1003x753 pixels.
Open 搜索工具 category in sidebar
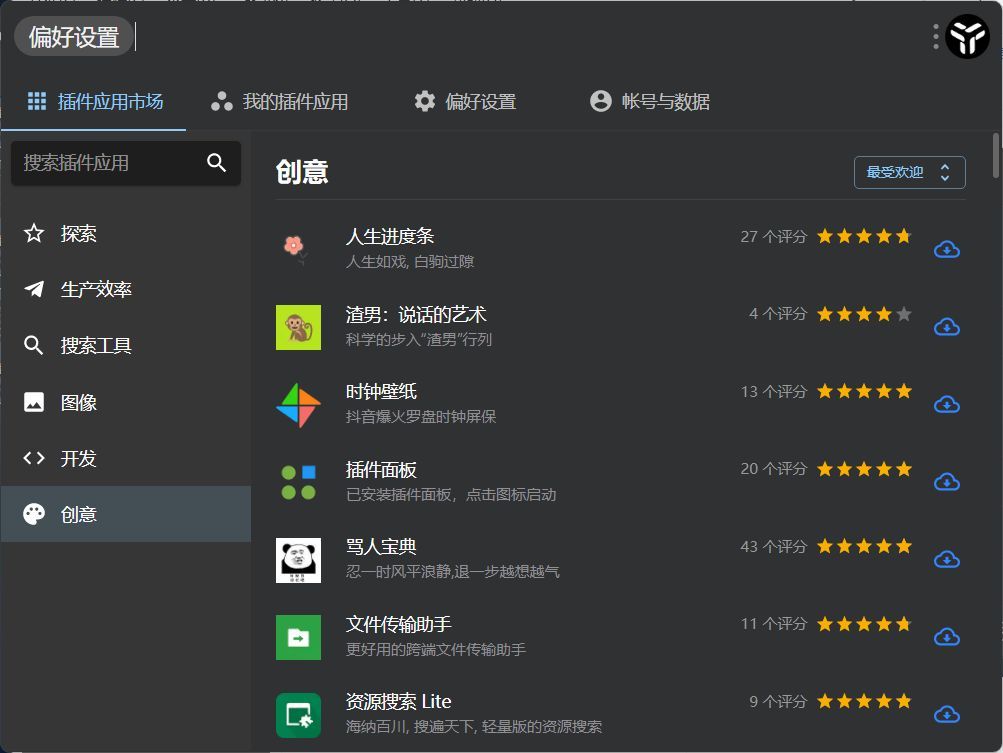click(125, 345)
